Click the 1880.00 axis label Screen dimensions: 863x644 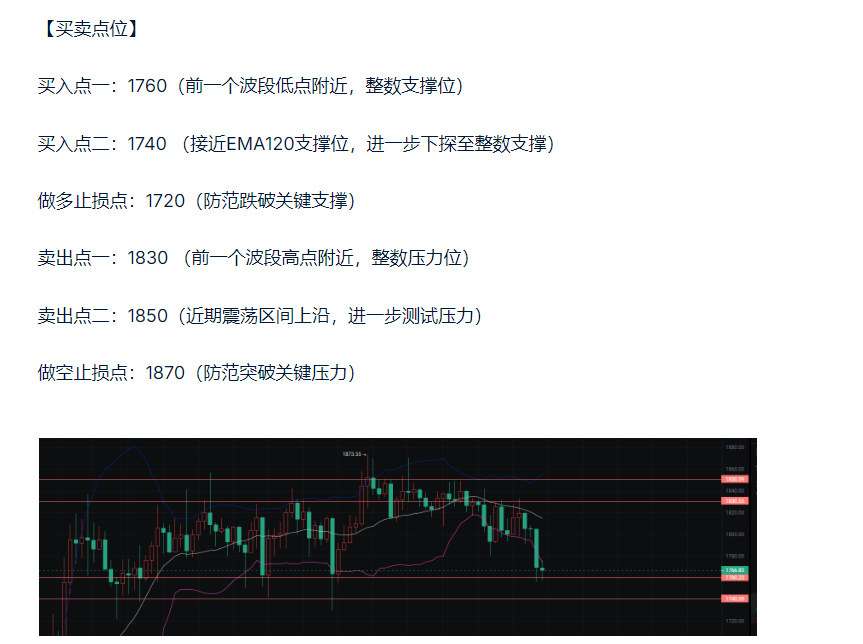coord(735,447)
